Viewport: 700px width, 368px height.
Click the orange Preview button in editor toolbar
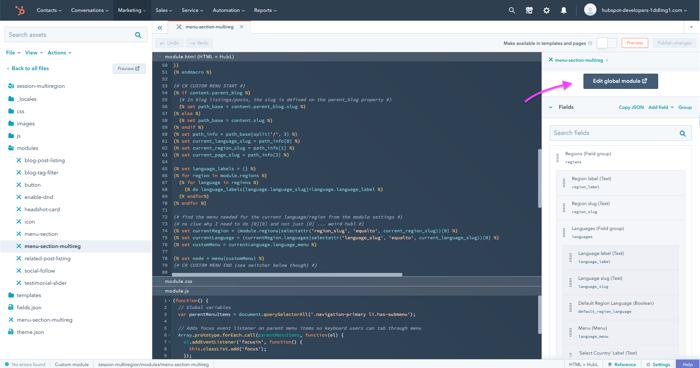pos(634,43)
